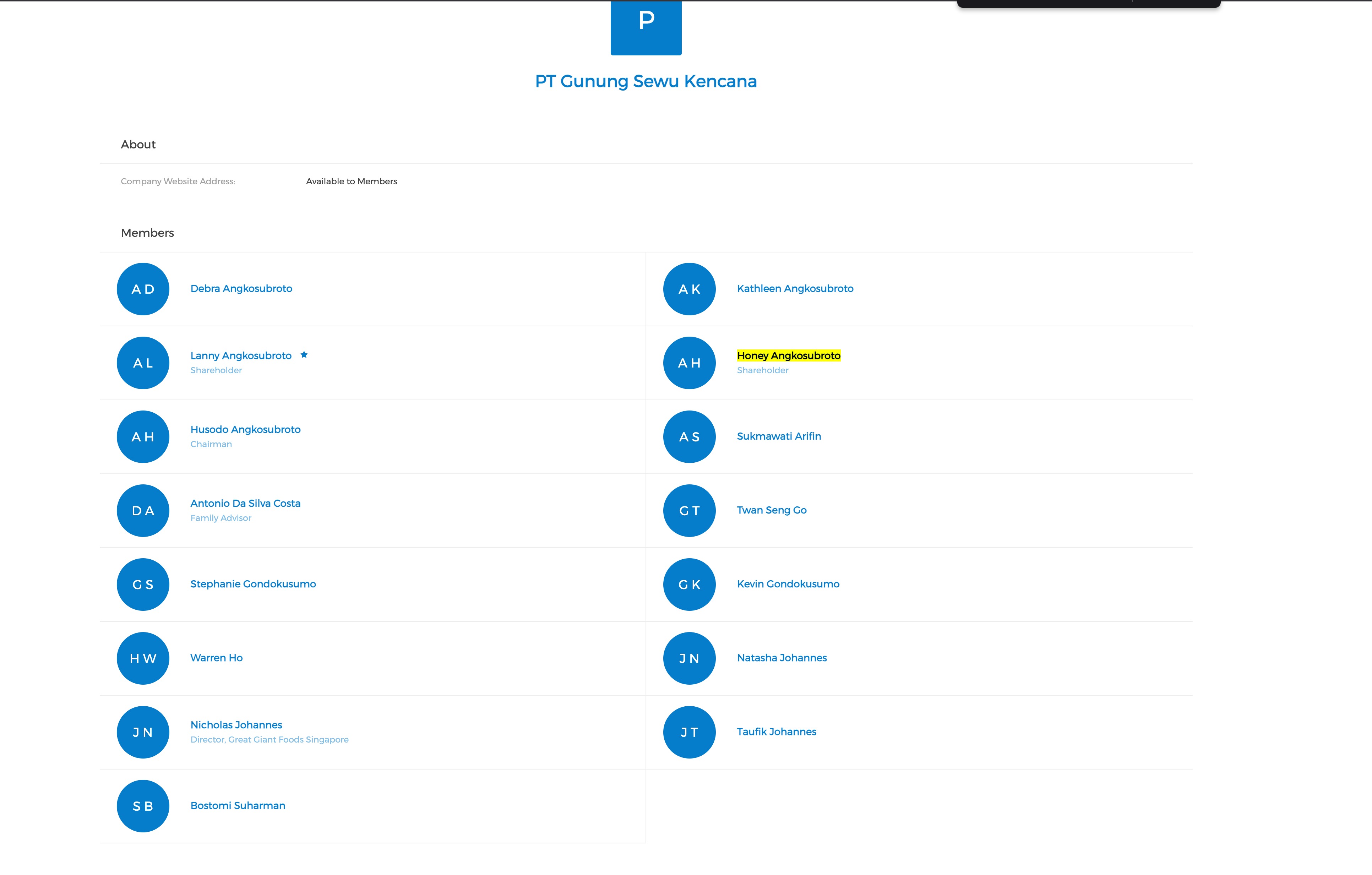Open Natasha Johannes member page
The width and height of the screenshot is (1372, 875).
point(781,658)
